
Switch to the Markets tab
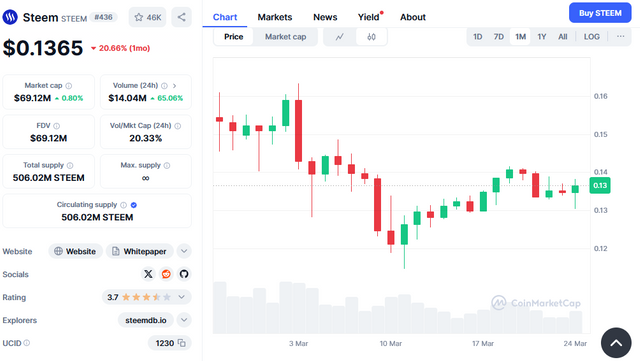pos(275,17)
